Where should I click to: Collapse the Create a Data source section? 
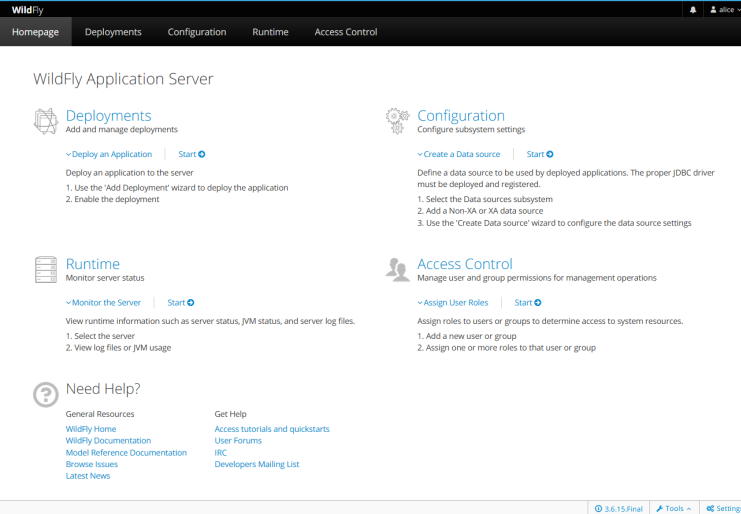459,154
